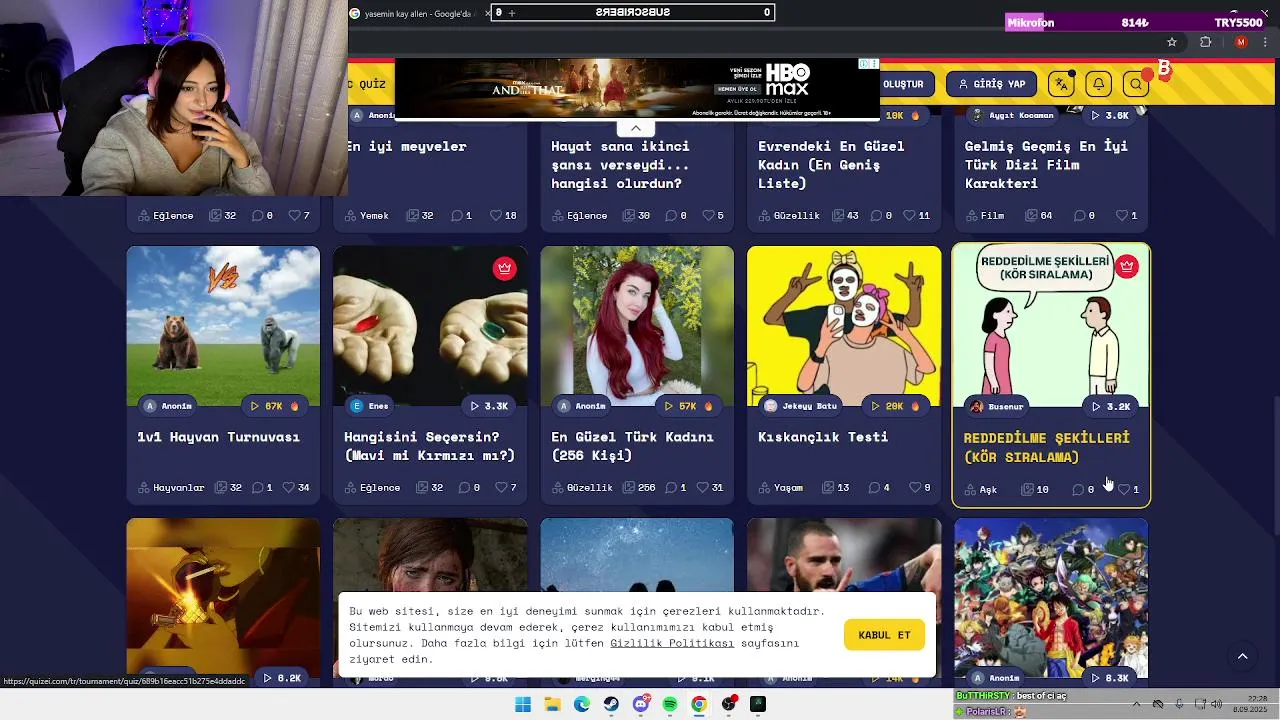Open Spotify from taskbar
1280x720 pixels.
[x=670, y=704]
